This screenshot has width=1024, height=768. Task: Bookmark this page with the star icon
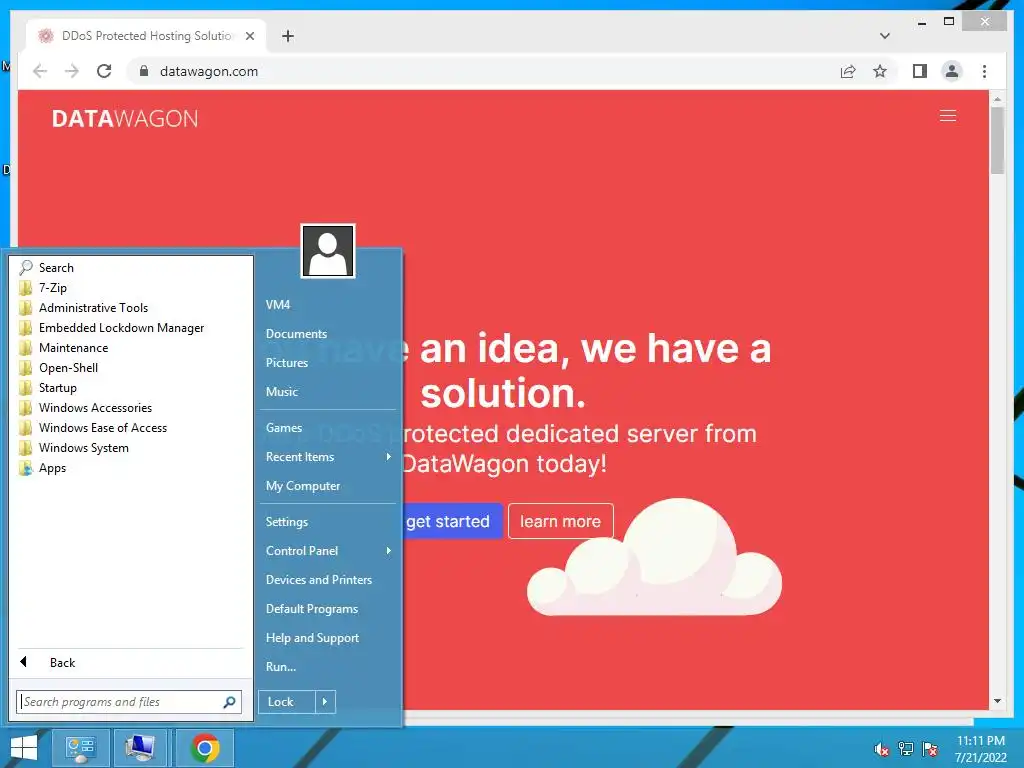pos(880,71)
